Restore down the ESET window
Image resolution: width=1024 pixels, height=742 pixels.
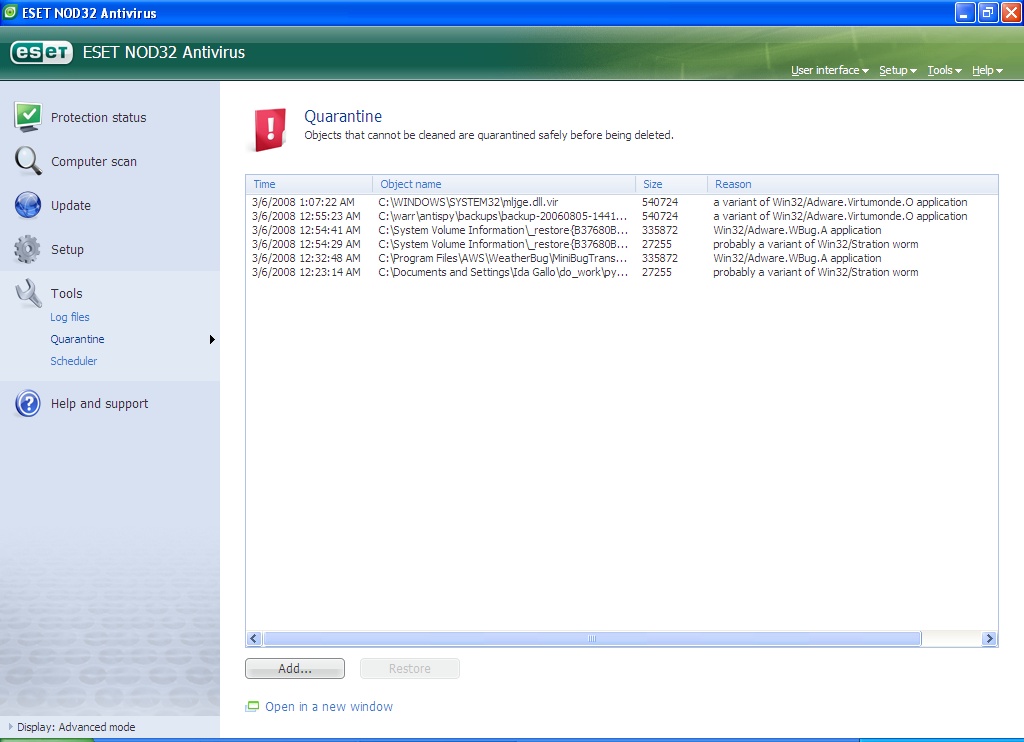(x=988, y=12)
